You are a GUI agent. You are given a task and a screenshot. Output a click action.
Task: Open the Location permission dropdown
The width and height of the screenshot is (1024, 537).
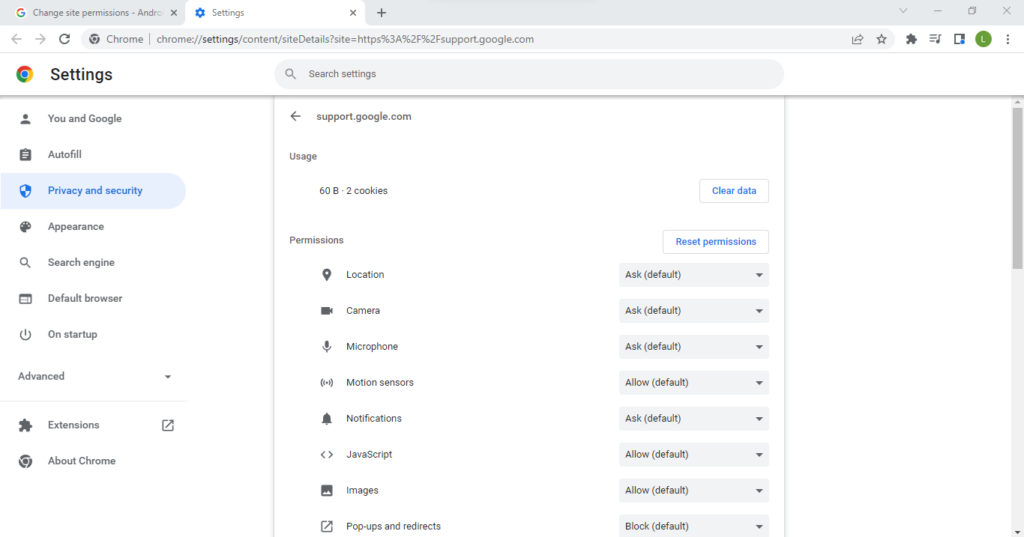(693, 274)
